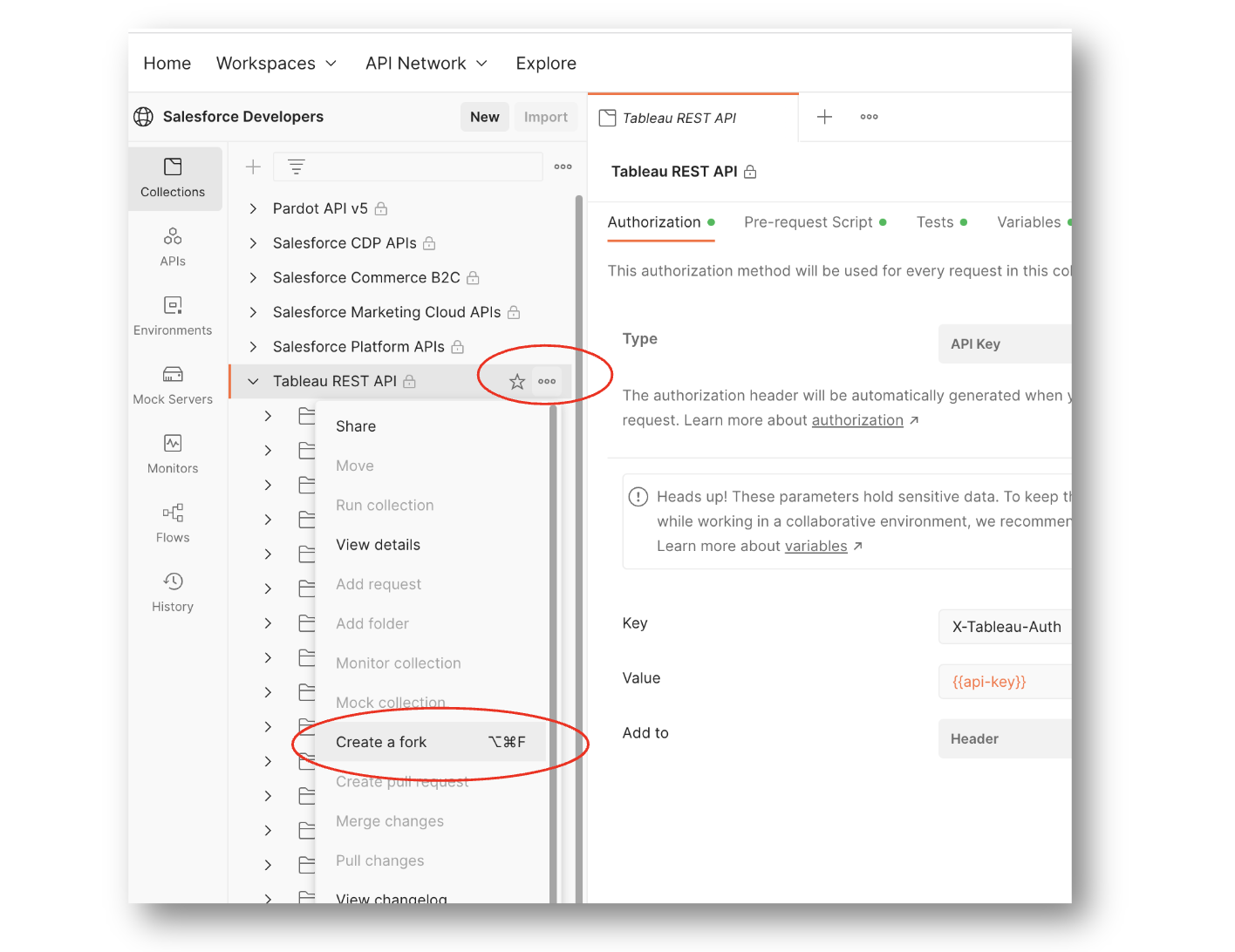Open three-dot actions for Tableau REST API
The width and height of the screenshot is (1235, 952).
pos(547,381)
